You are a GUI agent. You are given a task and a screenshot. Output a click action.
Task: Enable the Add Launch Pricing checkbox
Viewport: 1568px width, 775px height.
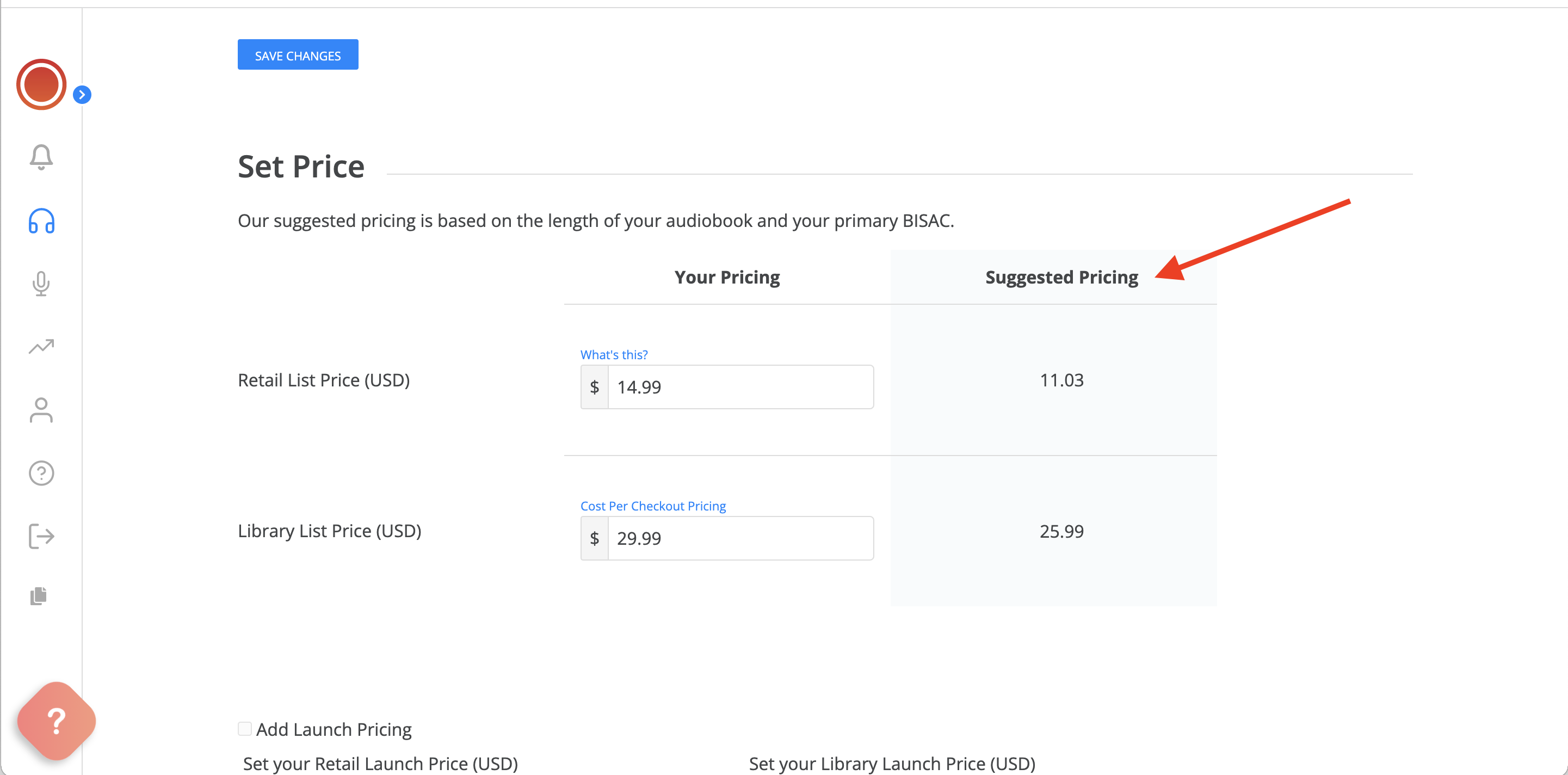coord(245,729)
